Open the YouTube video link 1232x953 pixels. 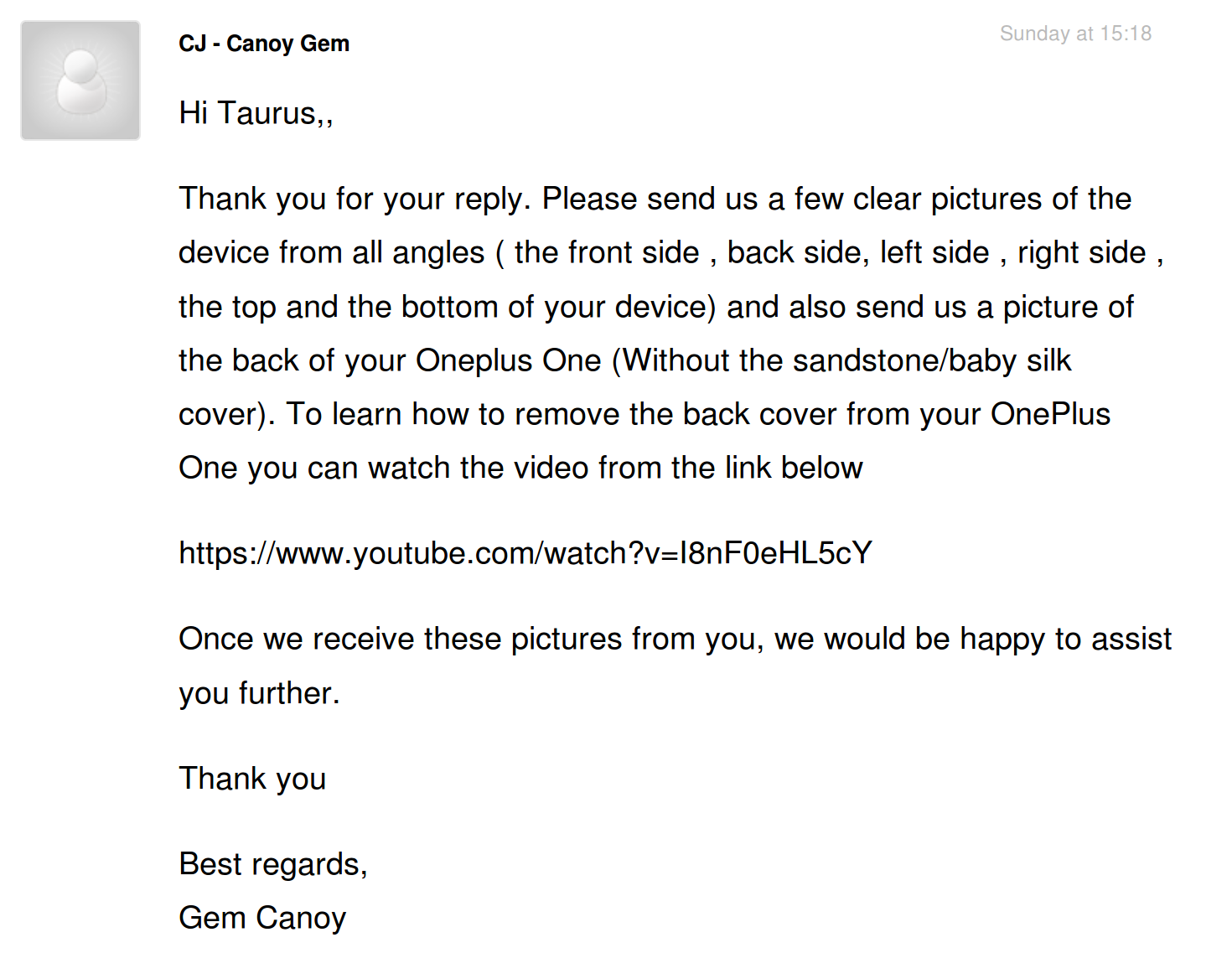pos(525,553)
